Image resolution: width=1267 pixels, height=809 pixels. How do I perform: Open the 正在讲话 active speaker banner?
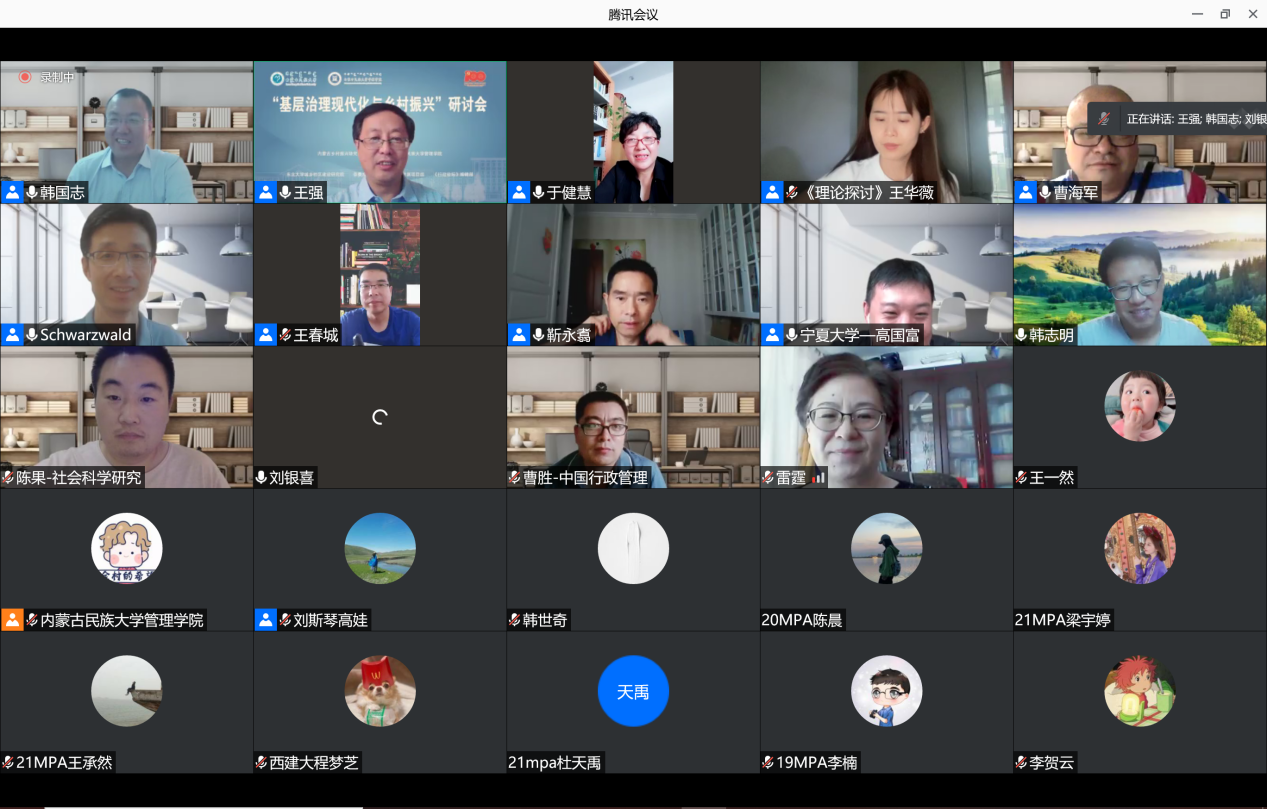pyautogui.click(x=1190, y=118)
